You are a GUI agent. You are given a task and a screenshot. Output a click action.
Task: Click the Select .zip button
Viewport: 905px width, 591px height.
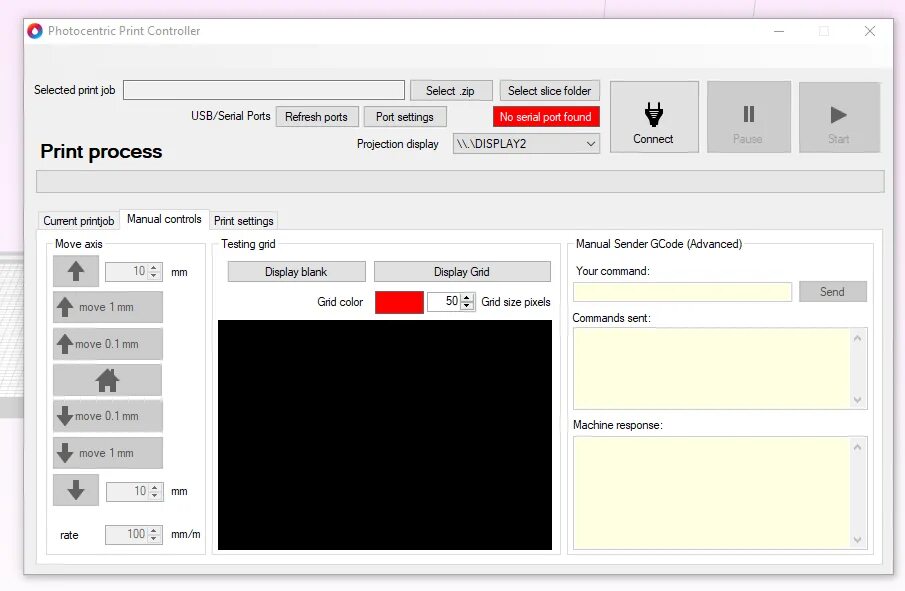coord(451,91)
